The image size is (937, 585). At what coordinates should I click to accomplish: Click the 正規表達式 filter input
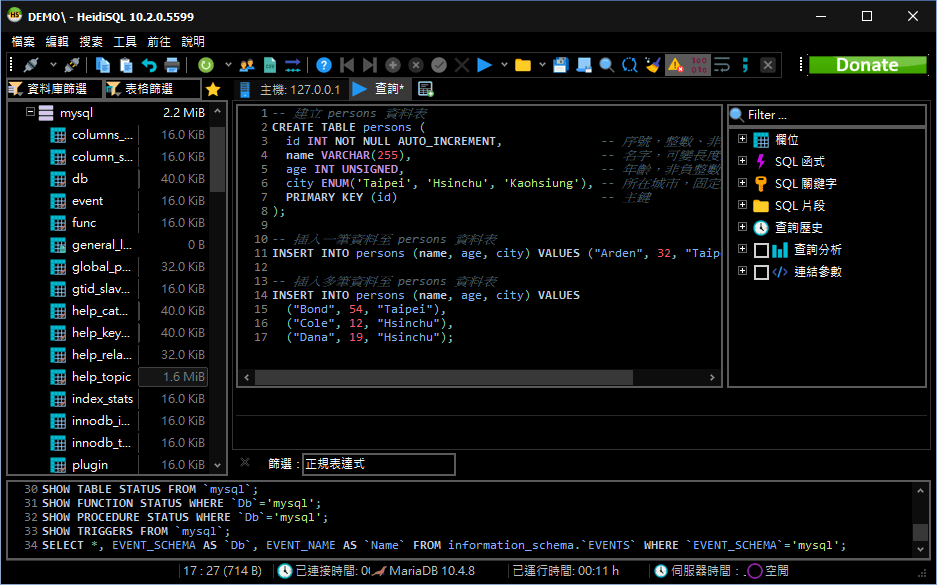coord(379,464)
